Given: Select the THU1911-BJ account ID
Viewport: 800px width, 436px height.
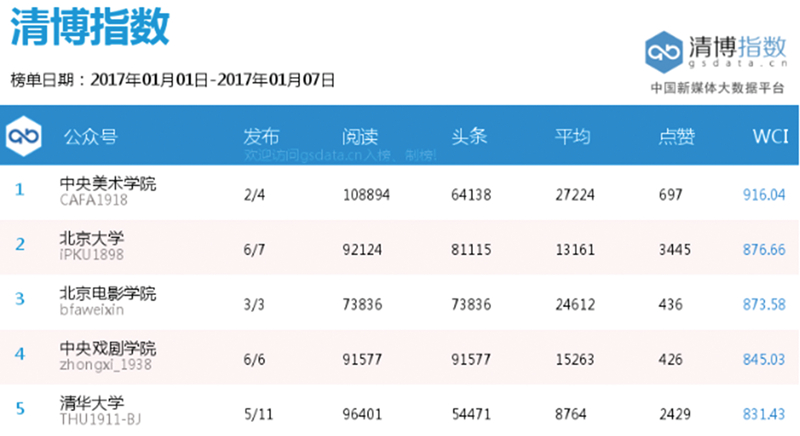Looking at the screenshot, I should pyautogui.click(x=100, y=420).
